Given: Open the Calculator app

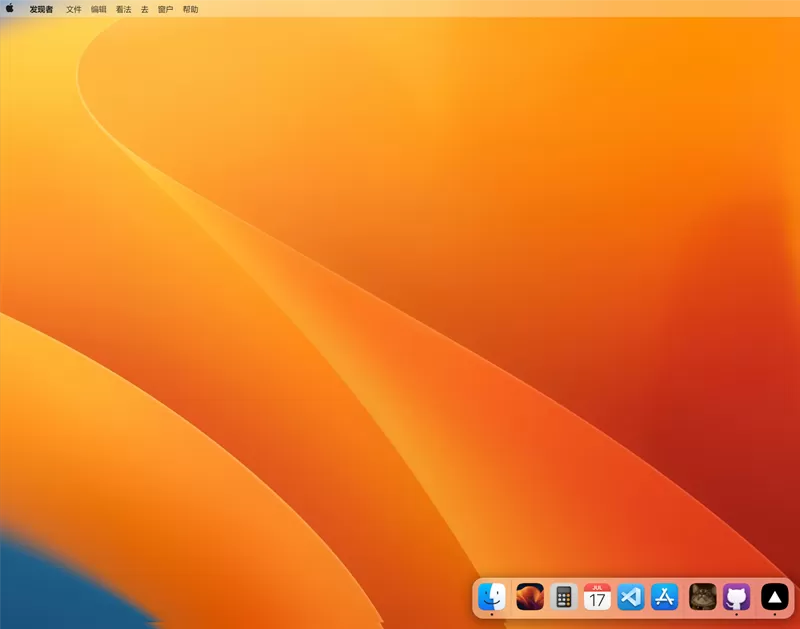Looking at the screenshot, I should (x=564, y=597).
